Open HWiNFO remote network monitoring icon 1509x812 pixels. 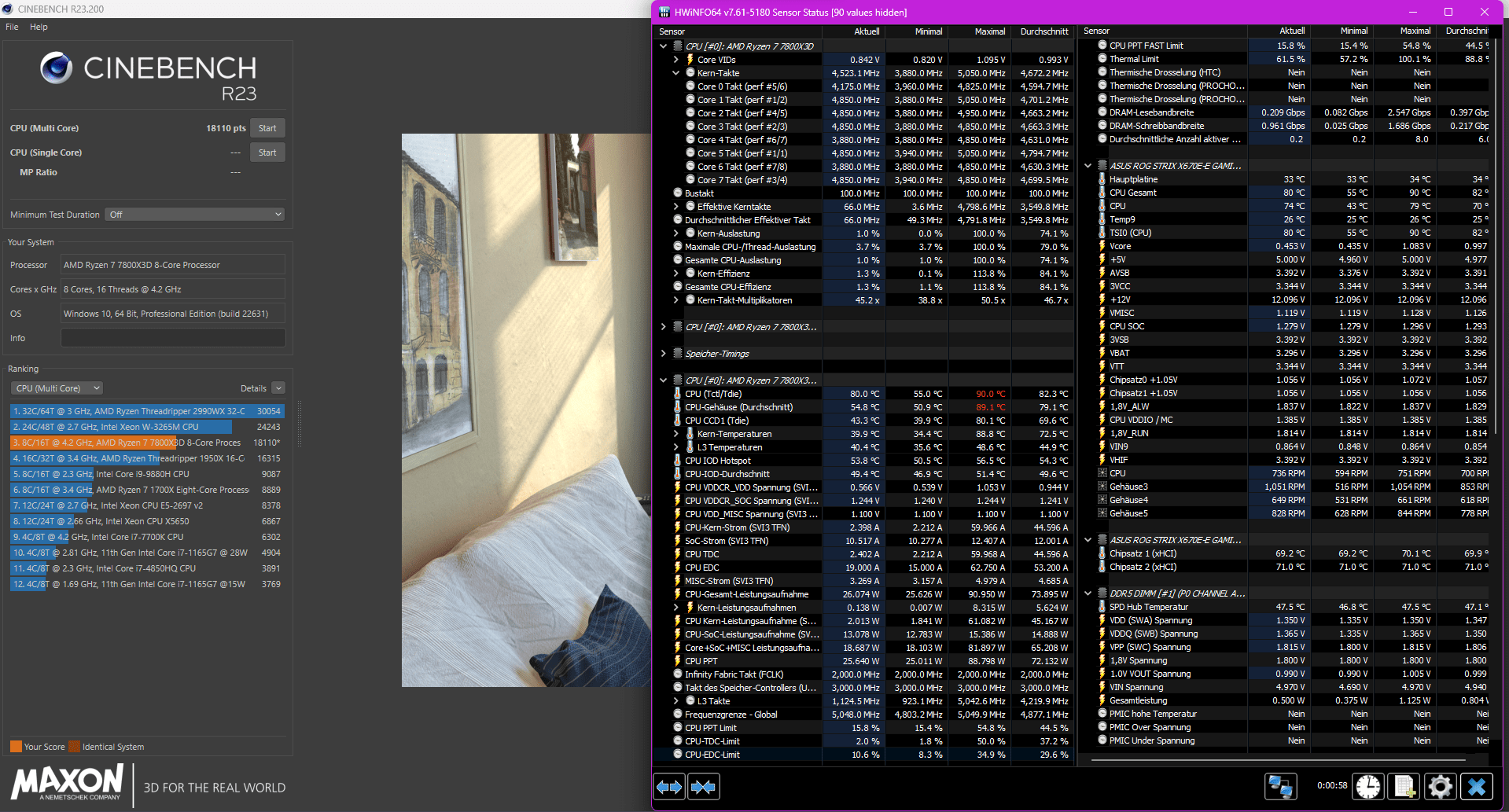pyautogui.click(x=1281, y=786)
